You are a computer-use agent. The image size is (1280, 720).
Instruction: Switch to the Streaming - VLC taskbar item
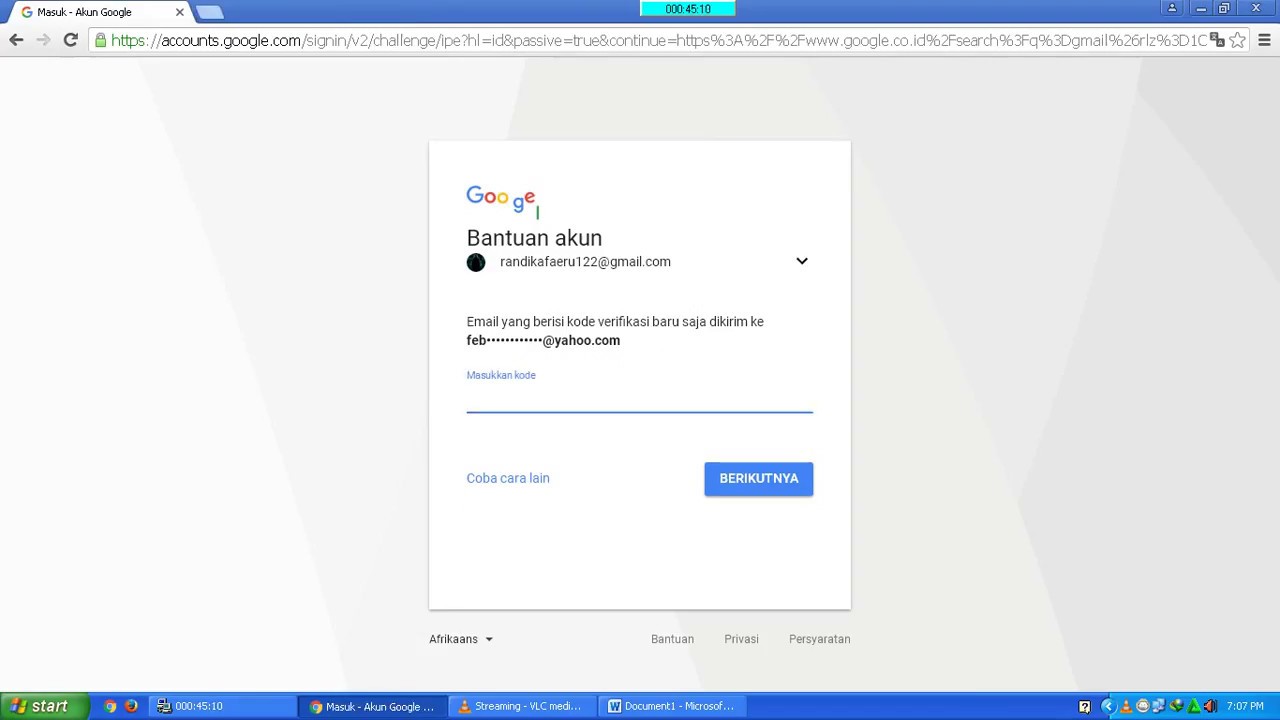click(x=522, y=706)
